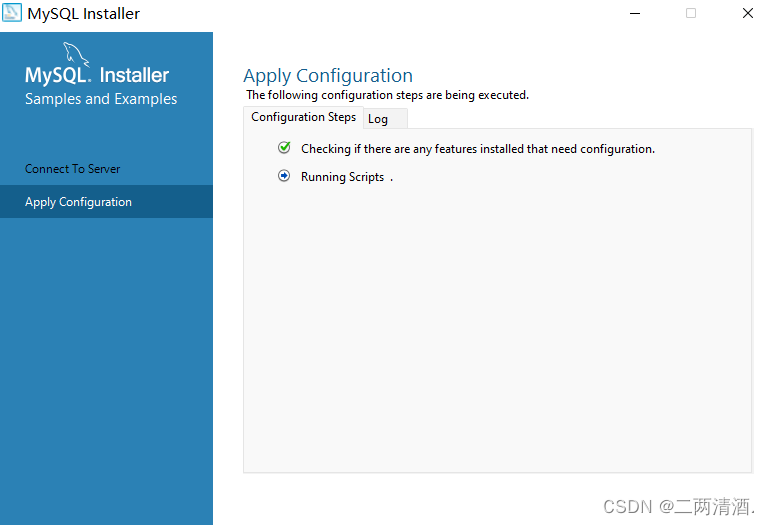Minimize the MySQL Installer window
This screenshot has height=525, width=769.
(x=635, y=13)
